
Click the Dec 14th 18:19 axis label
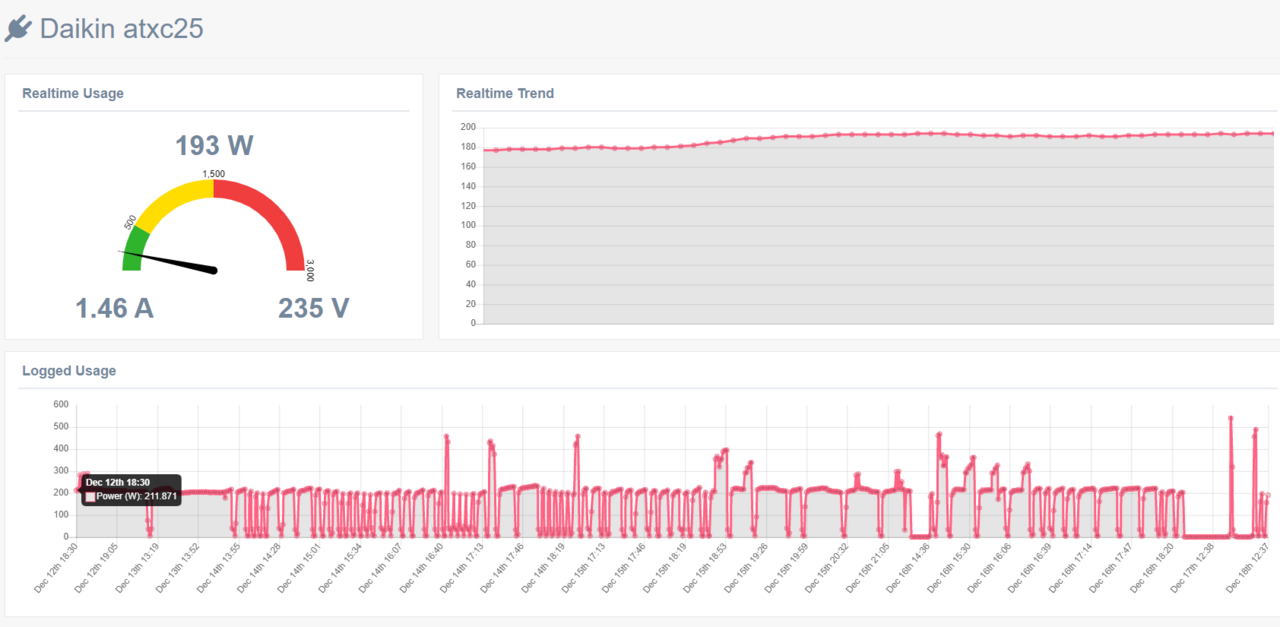point(541,568)
